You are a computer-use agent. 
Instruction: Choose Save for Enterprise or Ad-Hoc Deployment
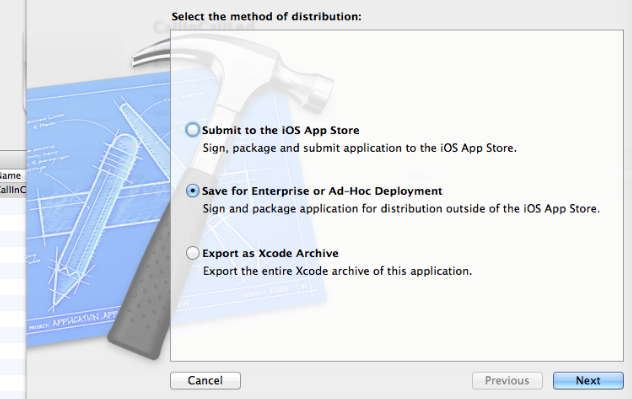coord(192,191)
